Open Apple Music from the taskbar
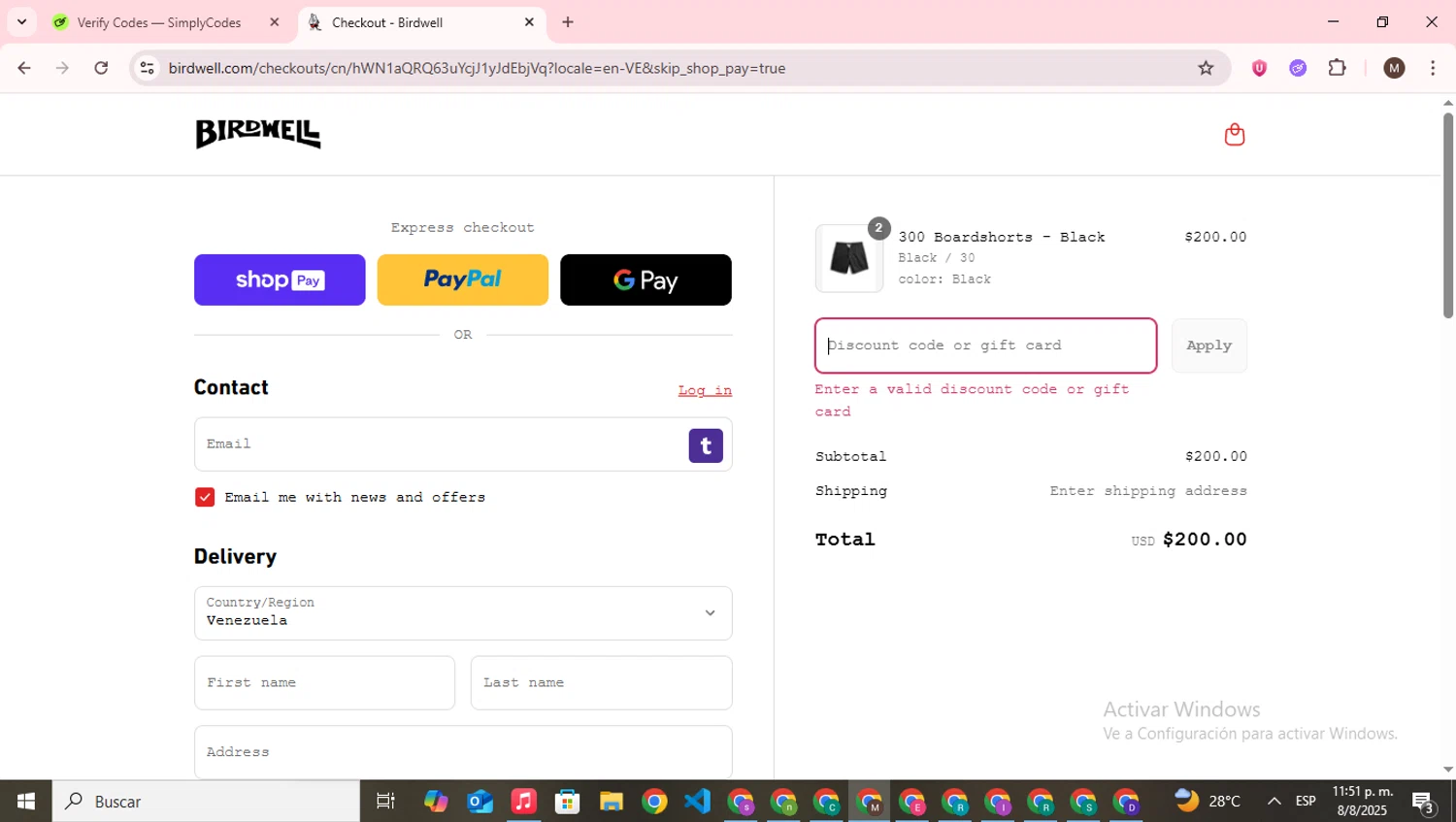Viewport: 1456px width, 822px height. (x=524, y=802)
